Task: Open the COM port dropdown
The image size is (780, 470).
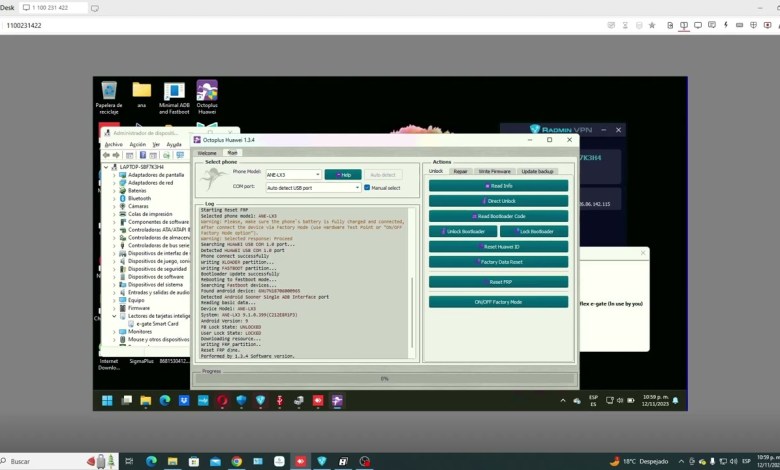Action: pyautogui.click(x=356, y=187)
